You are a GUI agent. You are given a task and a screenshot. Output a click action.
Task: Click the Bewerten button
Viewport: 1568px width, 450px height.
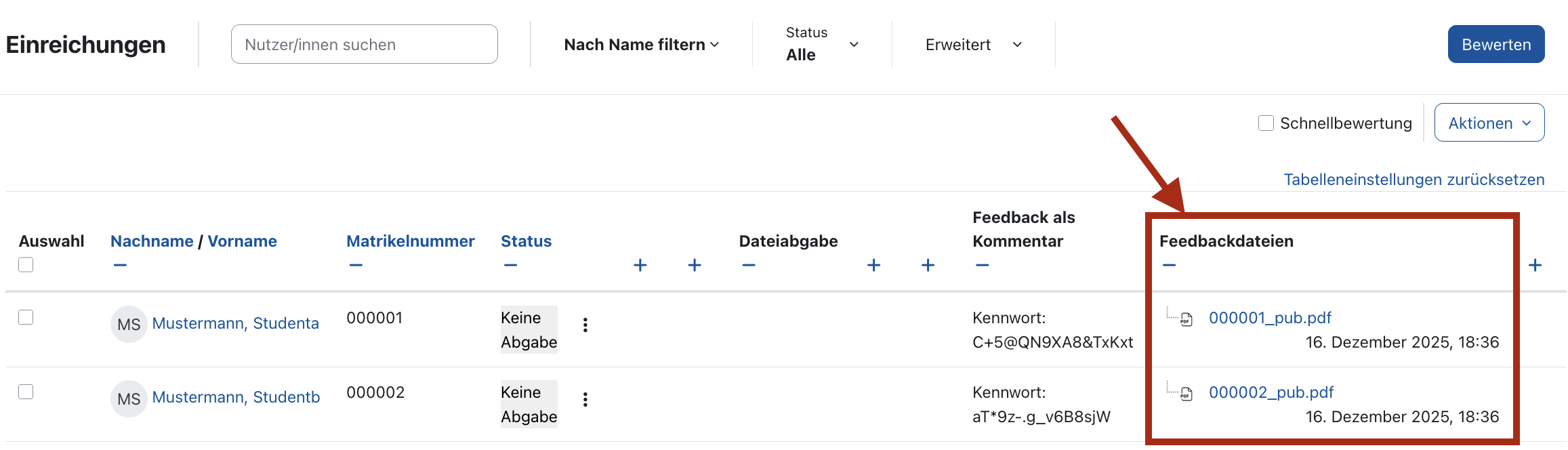tap(1496, 43)
